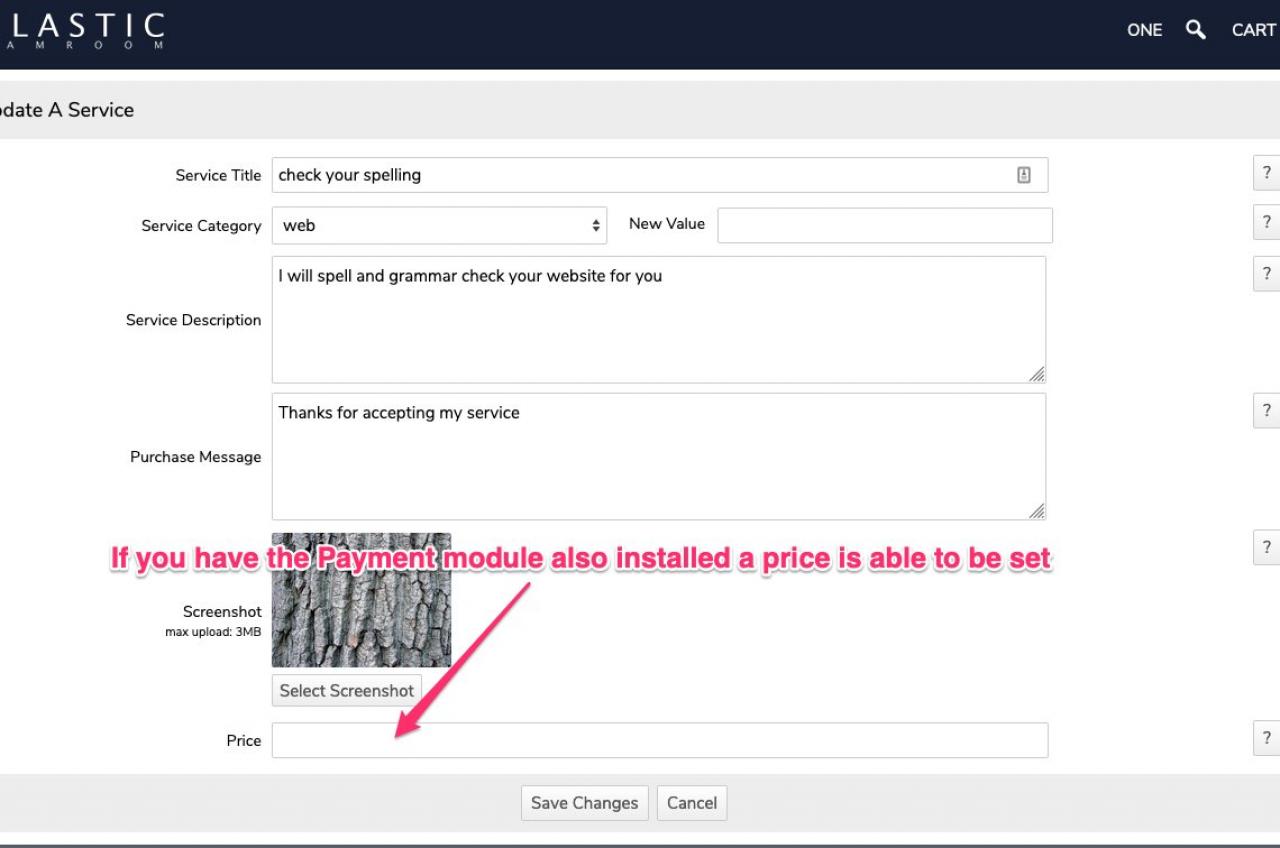Expand the Service Category dropdown showing web
1280x848 pixels.
click(x=439, y=226)
